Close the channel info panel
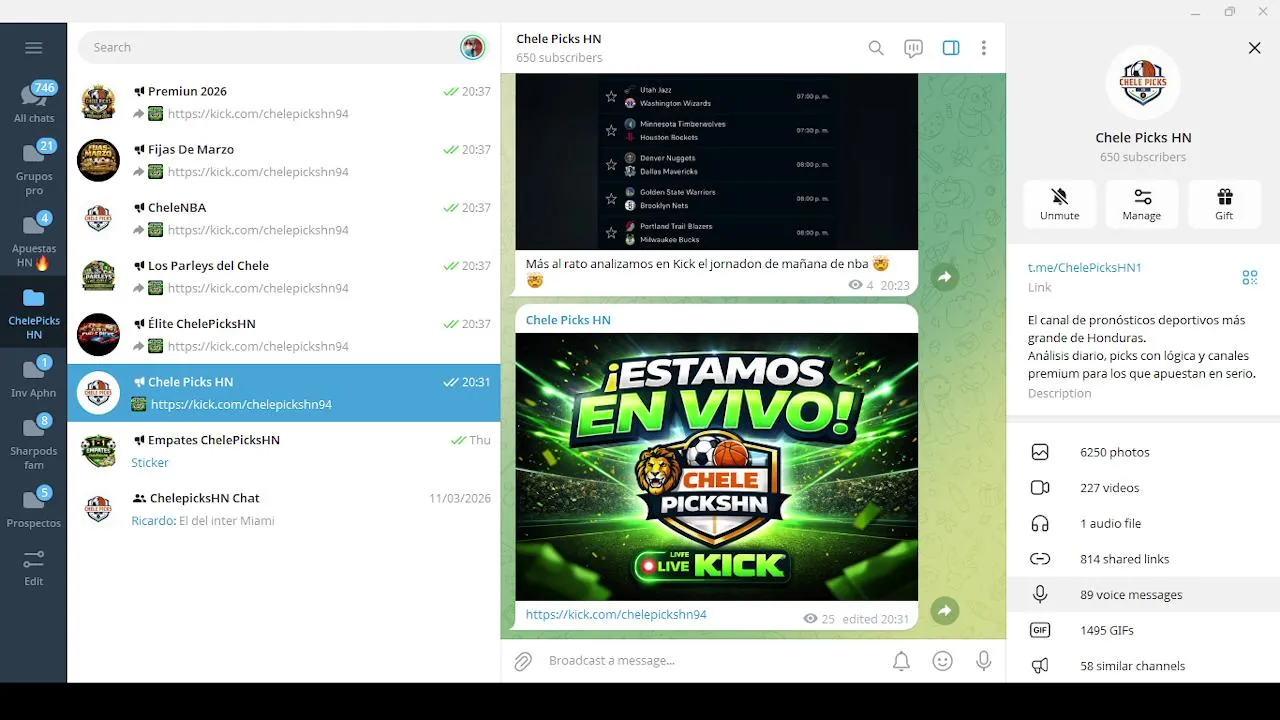The image size is (1280, 720). point(1254,48)
